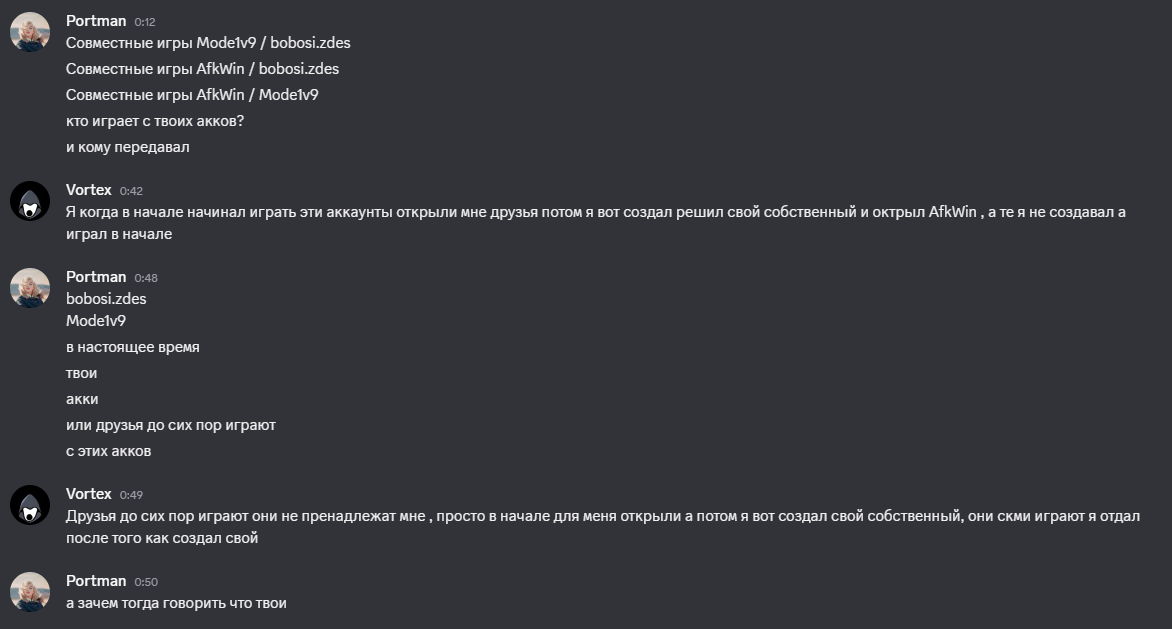1172x629 pixels.
Task: Click Vortex's avatar on the 0:42 message
Action: (30, 201)
